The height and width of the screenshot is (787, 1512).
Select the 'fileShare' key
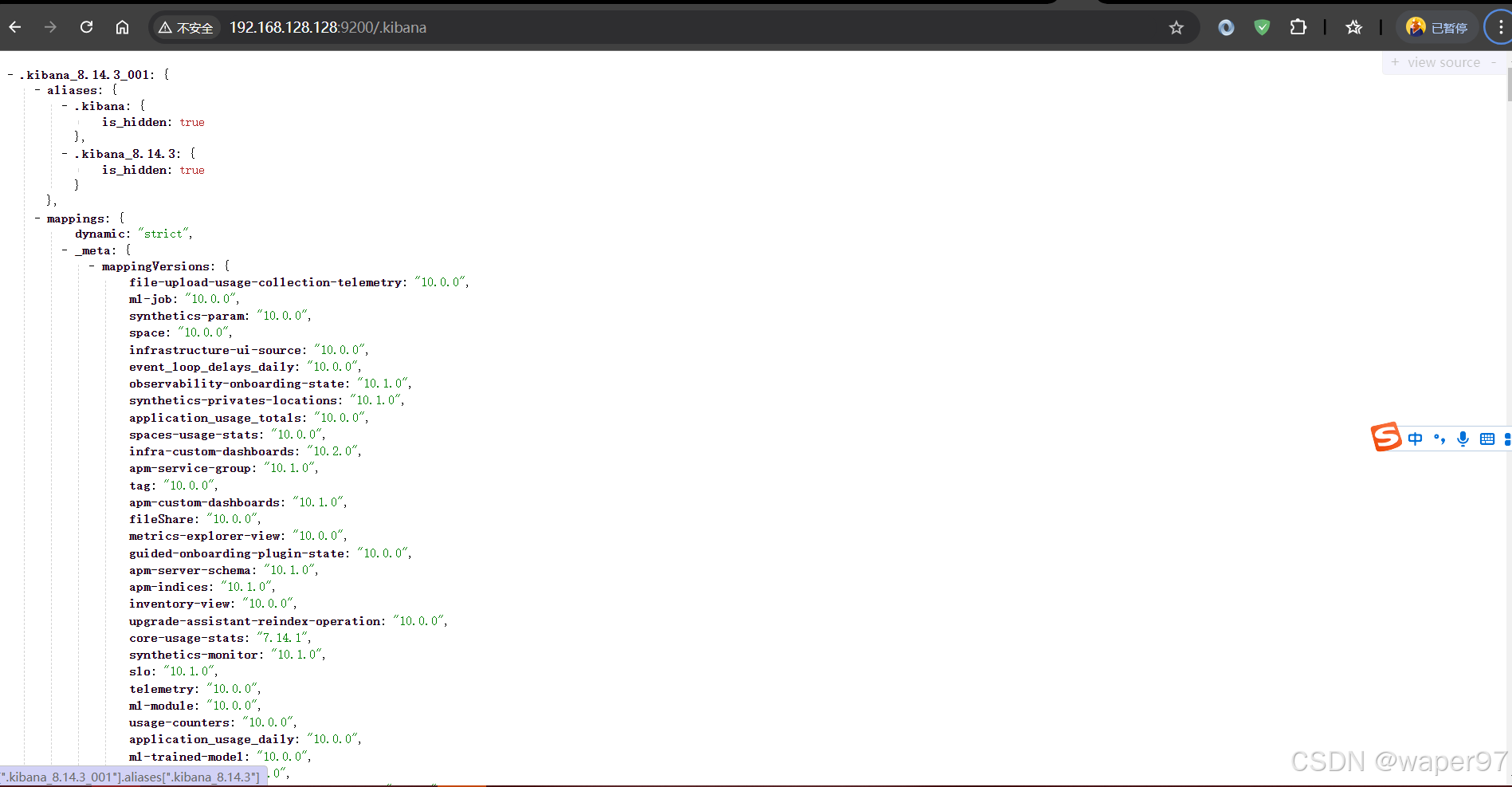pos(162,519)
